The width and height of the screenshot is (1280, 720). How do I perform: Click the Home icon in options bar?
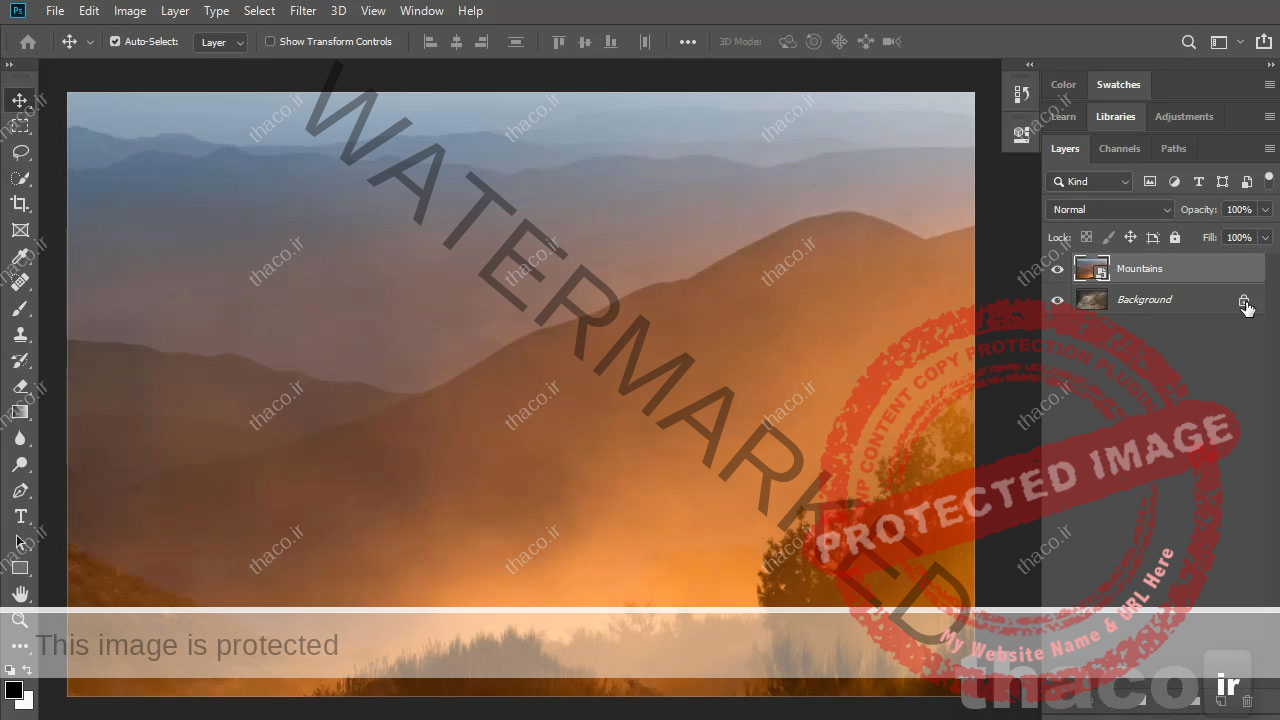(28, 42)
